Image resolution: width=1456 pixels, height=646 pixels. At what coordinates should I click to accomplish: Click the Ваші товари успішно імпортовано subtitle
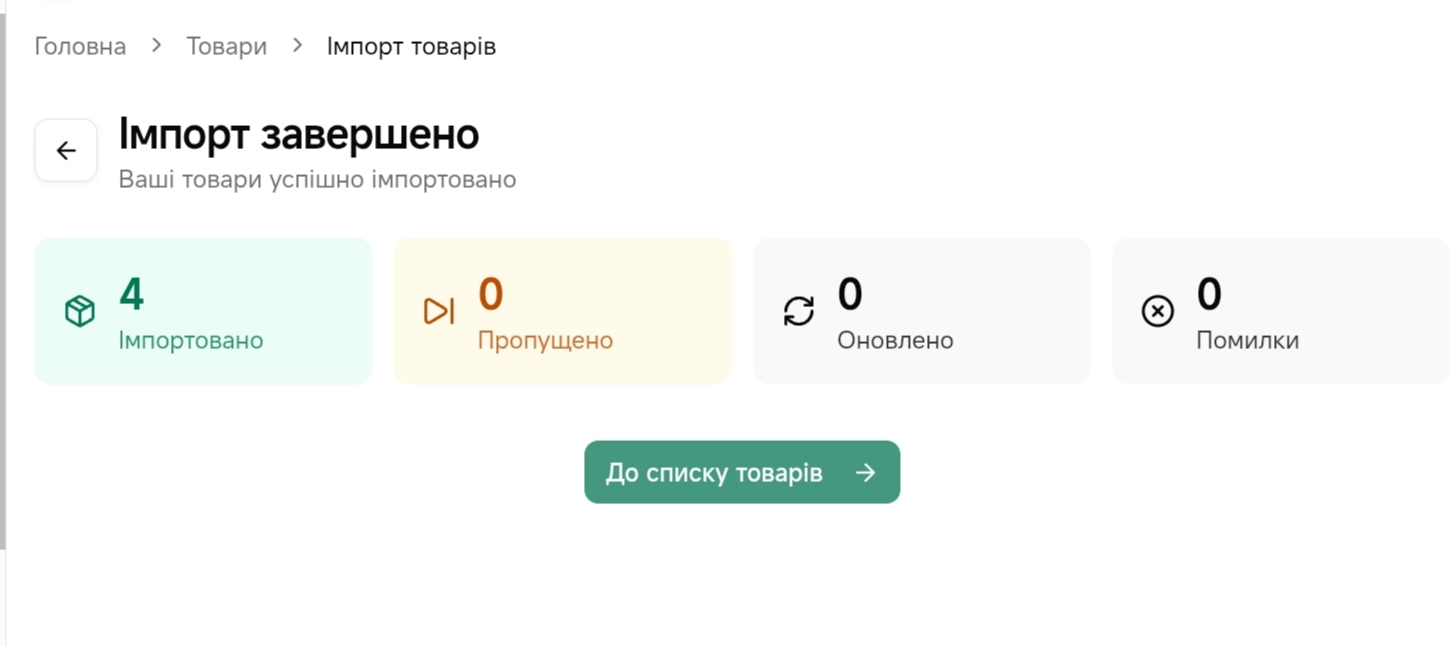317,180
